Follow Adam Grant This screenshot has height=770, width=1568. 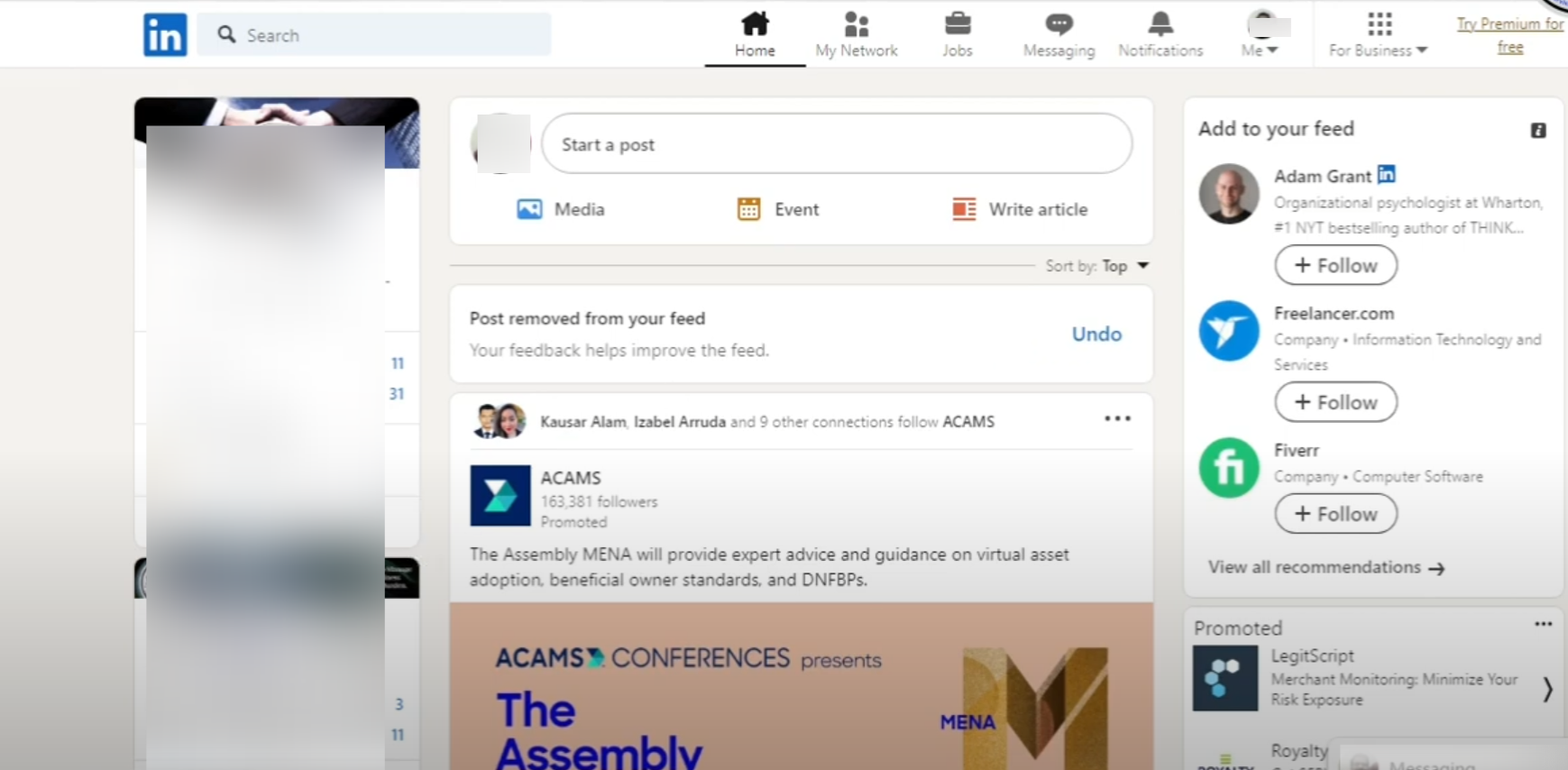pos(1335,265)
